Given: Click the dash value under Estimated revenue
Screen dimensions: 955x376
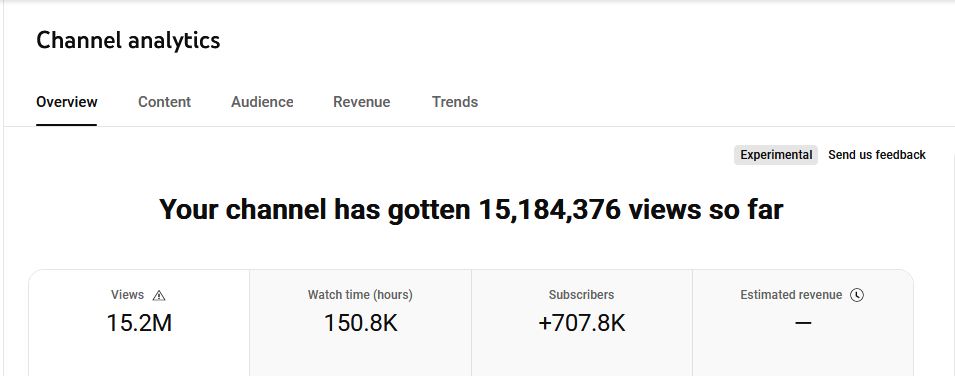Looking at the screenshot, I should pos(803,323).
